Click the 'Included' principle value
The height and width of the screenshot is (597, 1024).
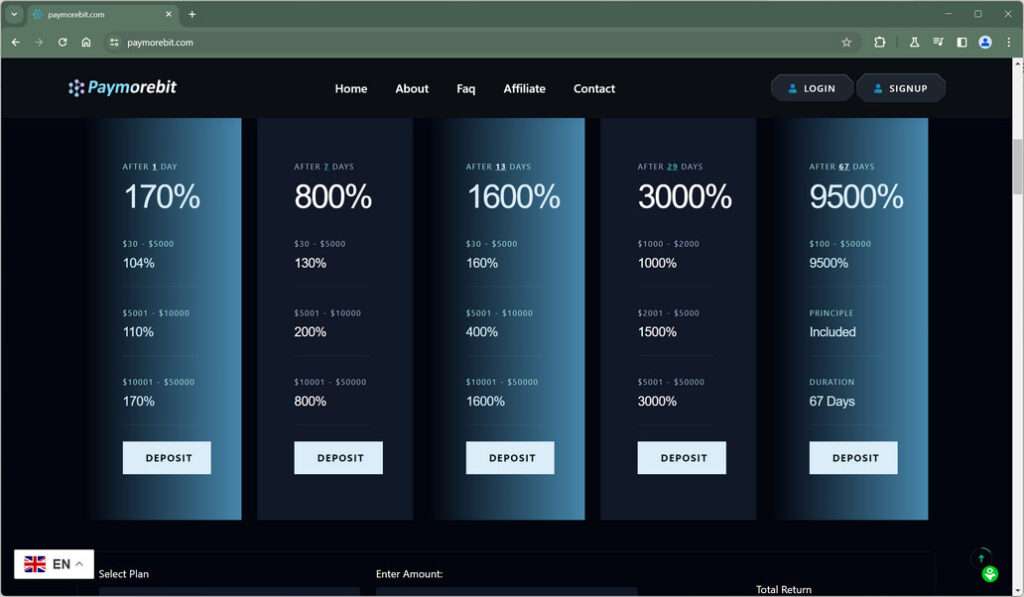coord(833,332)
